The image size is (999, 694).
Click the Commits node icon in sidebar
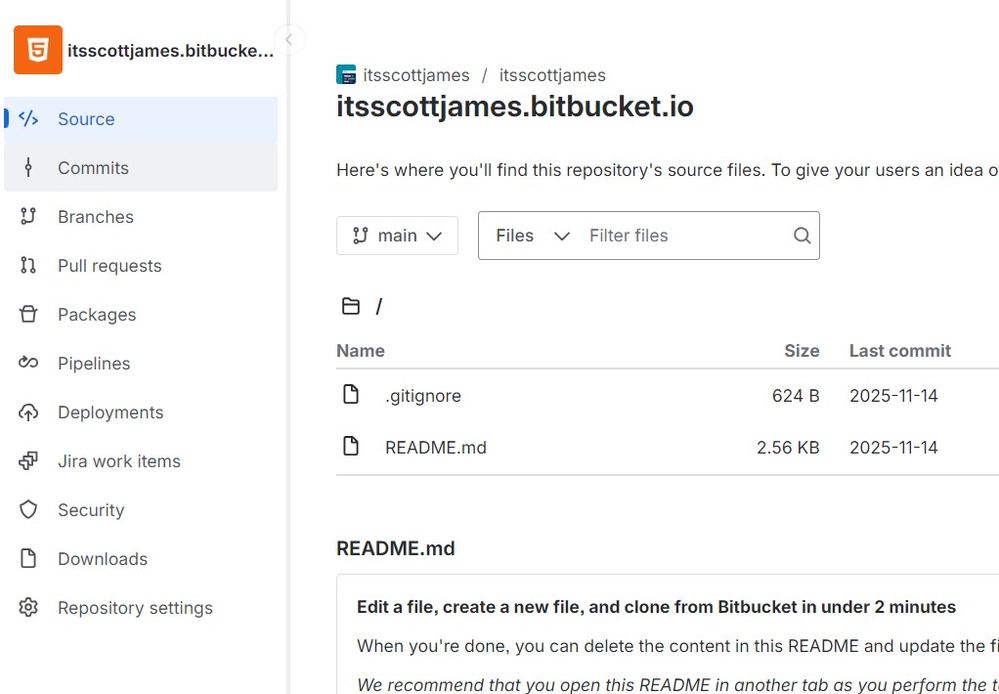point(28,168)
